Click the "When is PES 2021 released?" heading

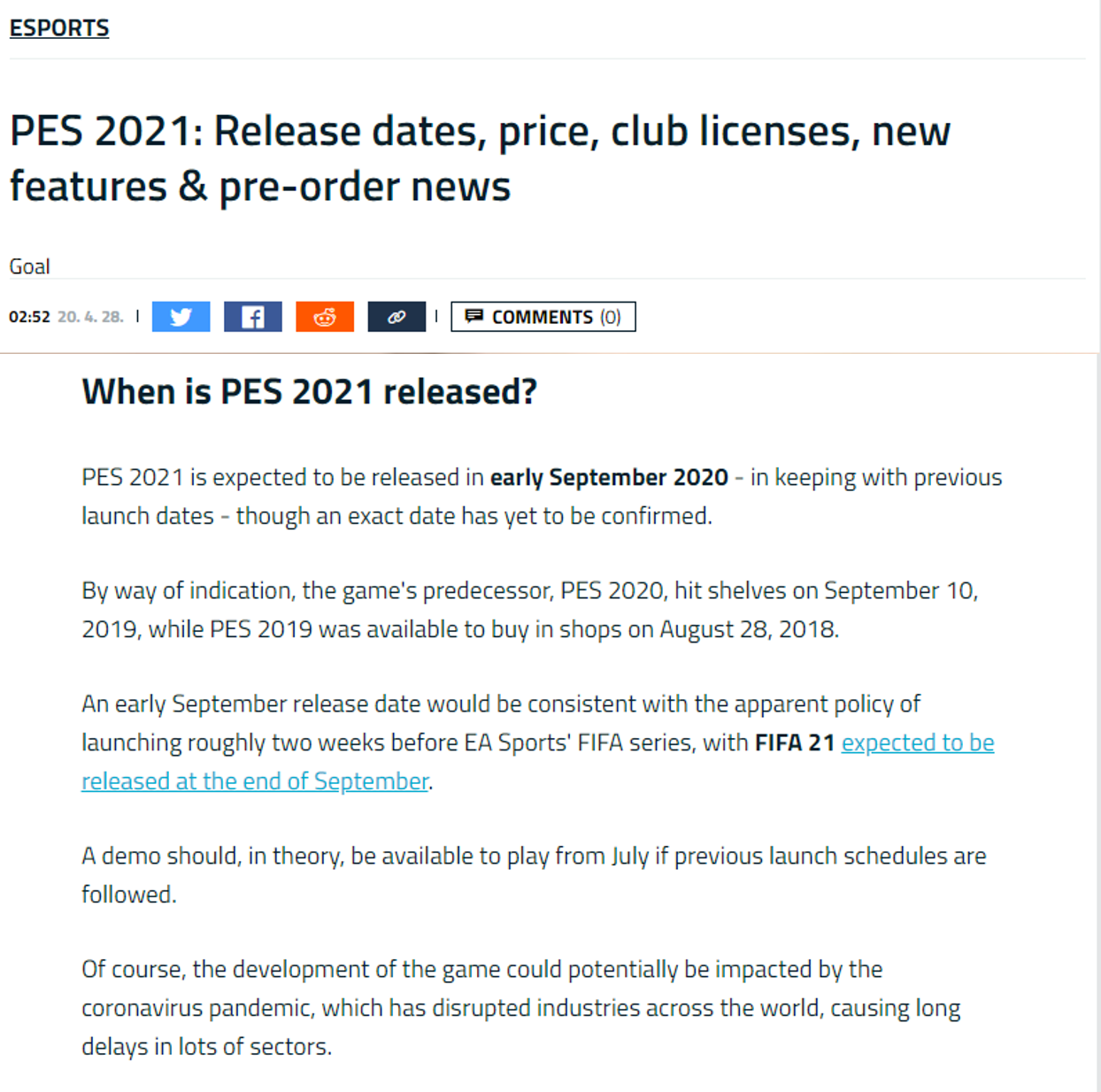click(x=310, y=391)
